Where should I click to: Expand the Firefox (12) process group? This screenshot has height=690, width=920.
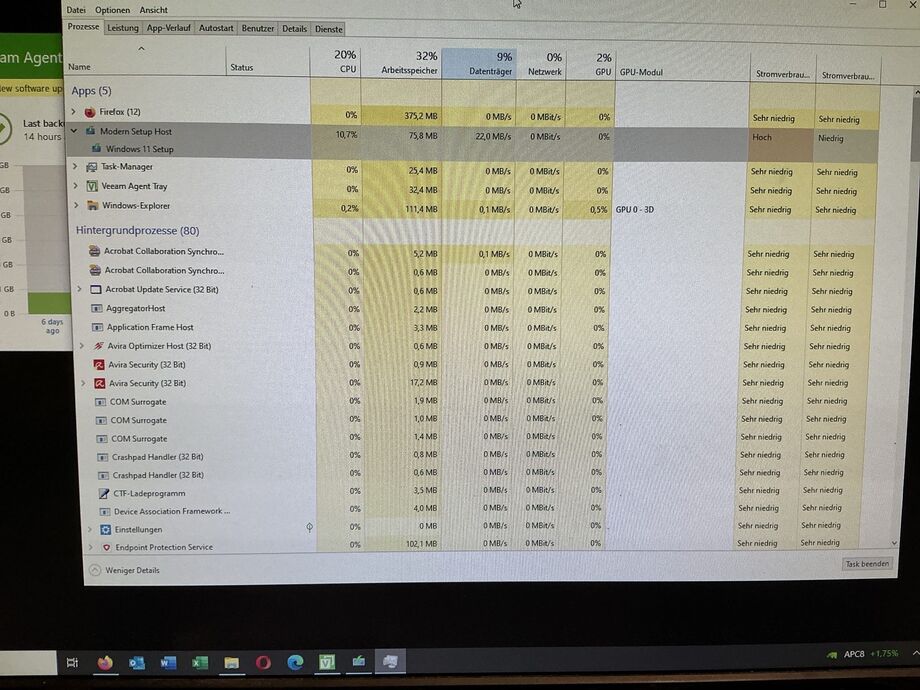(x=73, y=112)
